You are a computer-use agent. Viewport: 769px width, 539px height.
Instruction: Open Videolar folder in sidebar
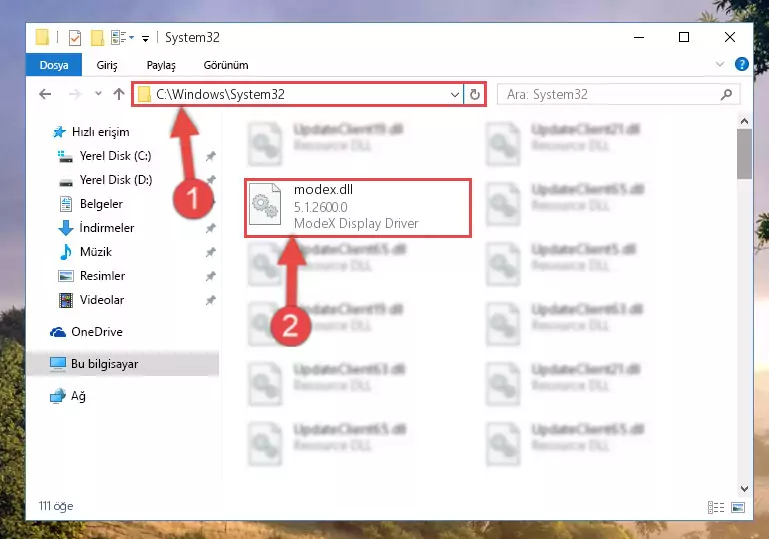(91, 300)
